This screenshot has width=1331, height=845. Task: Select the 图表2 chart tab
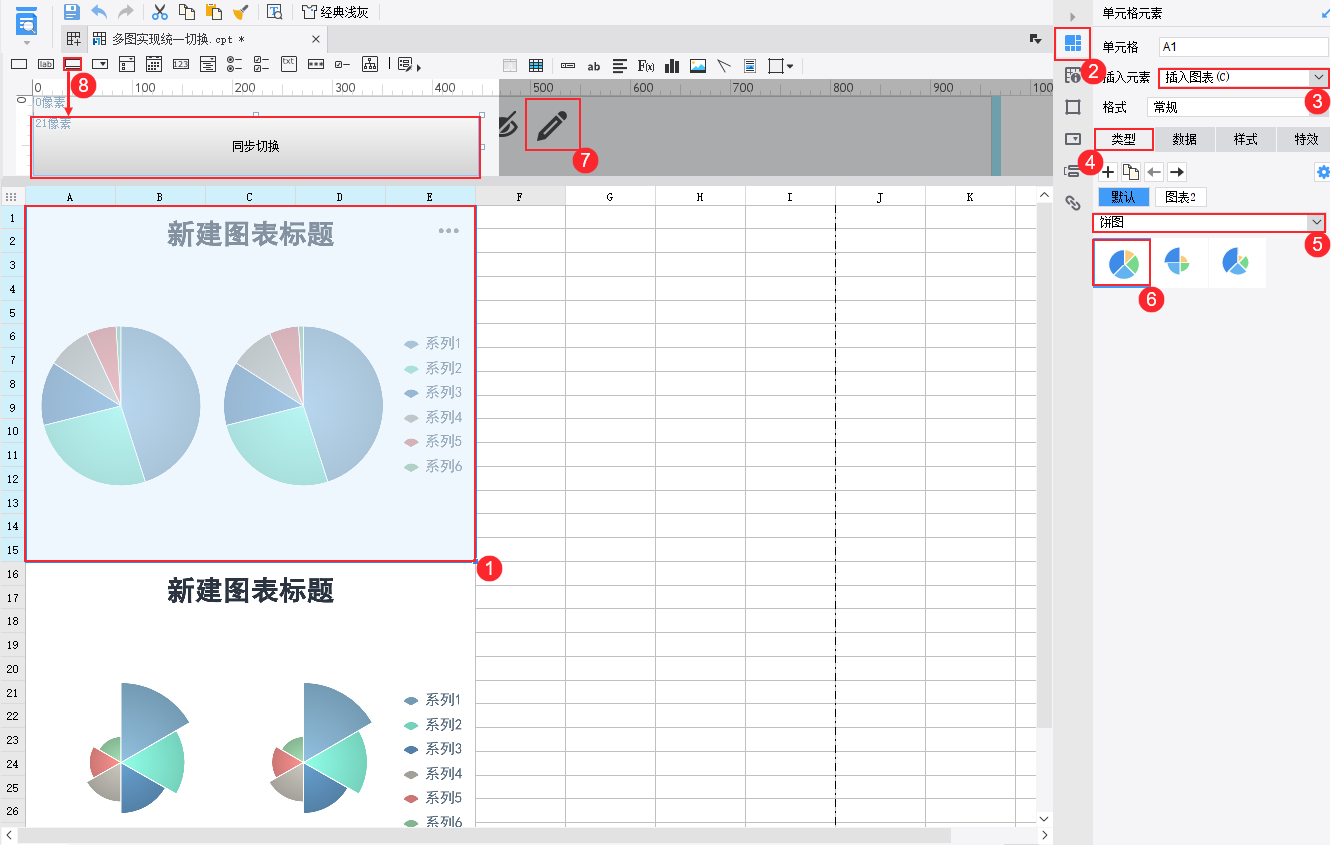point(1180,197)
